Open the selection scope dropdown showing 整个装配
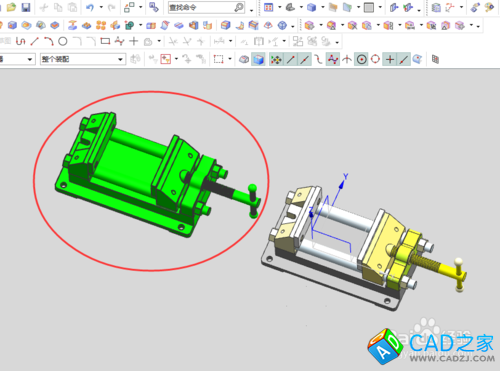This screenshot has height=371, width=500. pyautogui.click(x=83, y=59)
